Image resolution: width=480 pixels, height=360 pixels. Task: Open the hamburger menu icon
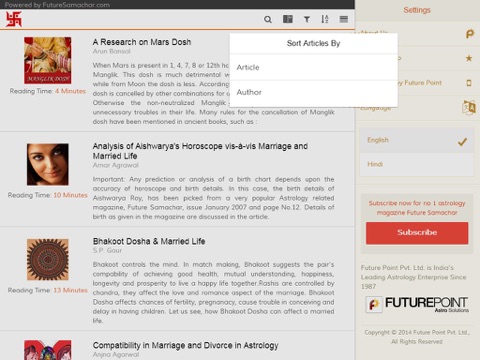tap(344, 19)
